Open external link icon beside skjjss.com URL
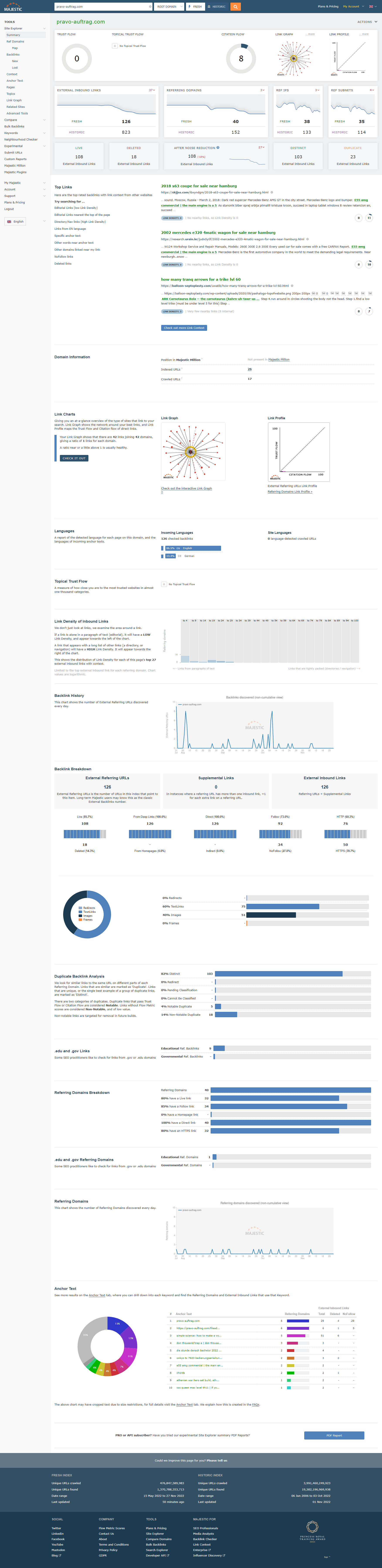The height and width of the screenshot is (1568, 382). [x=272, y=192]
